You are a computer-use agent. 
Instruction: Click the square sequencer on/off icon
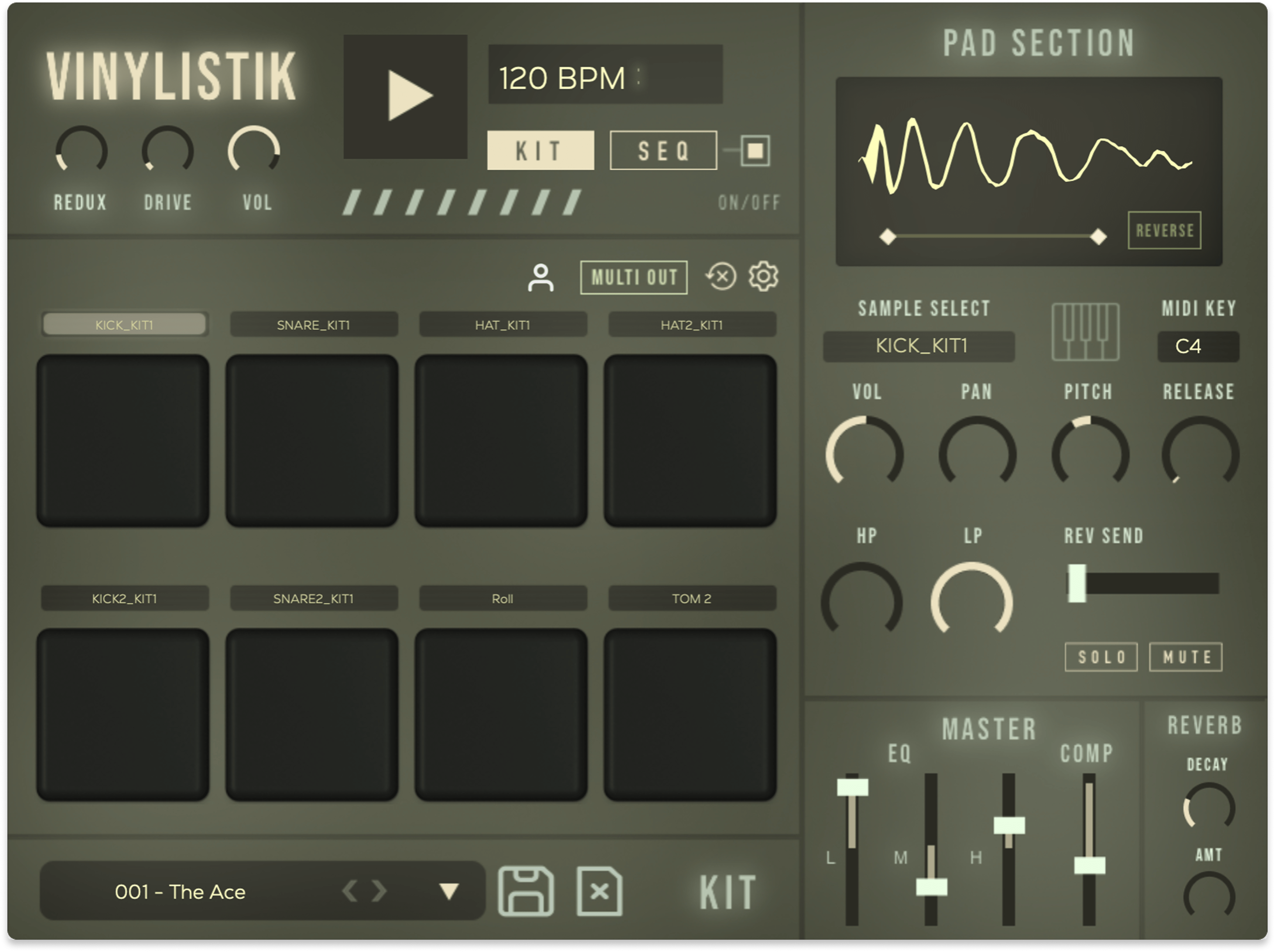click(x=755, y=151)
